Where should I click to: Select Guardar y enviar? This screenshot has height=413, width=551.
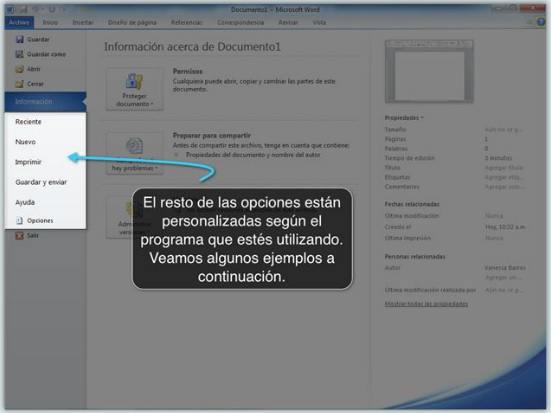(x=45, y=182)
